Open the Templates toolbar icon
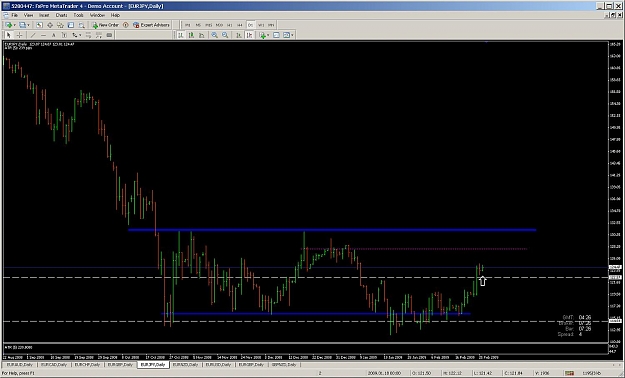Screen dimensions: 625x378 [286, 35]
